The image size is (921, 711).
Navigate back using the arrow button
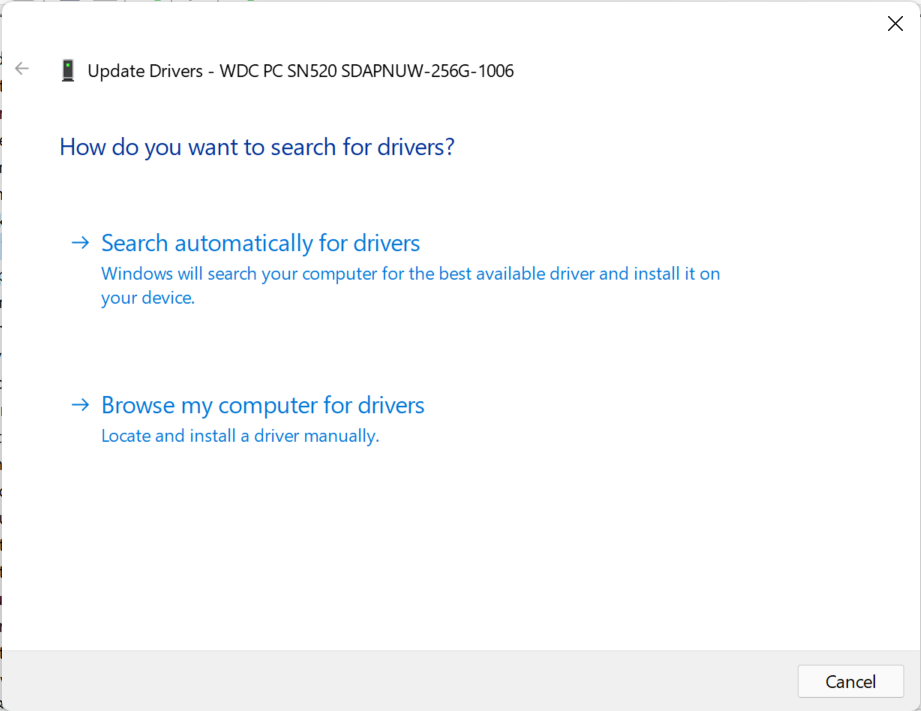click(x=22, y=68)
